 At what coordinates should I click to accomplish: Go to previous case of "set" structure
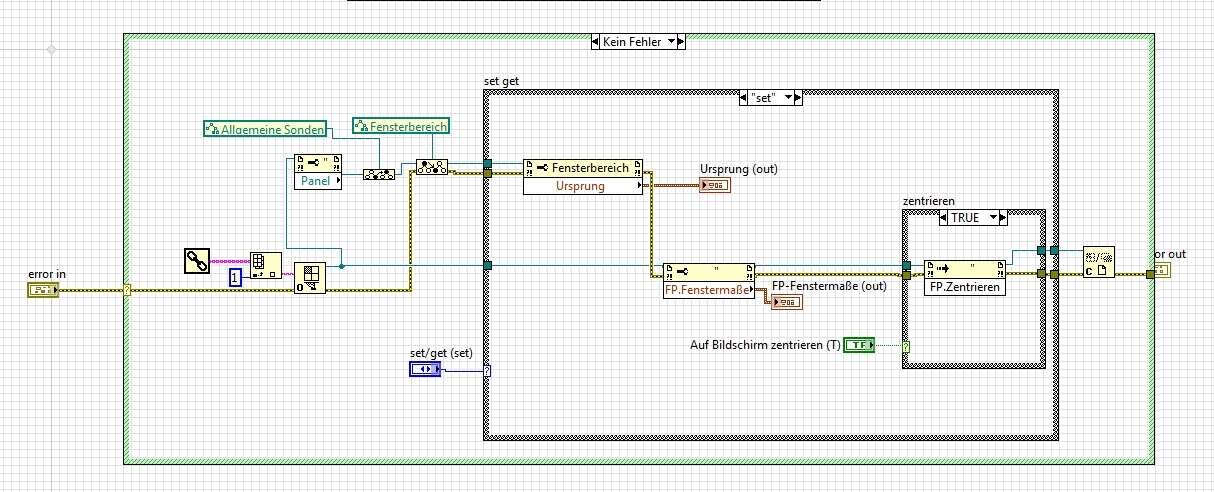(742, 97)
